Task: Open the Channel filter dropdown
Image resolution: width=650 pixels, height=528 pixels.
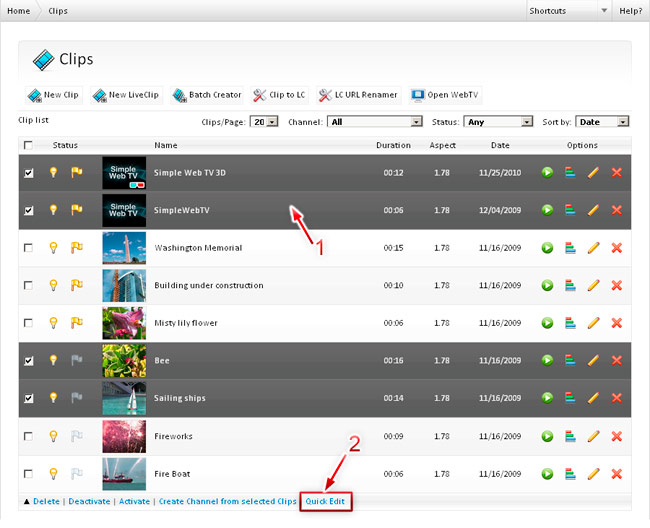Action: 375,122
